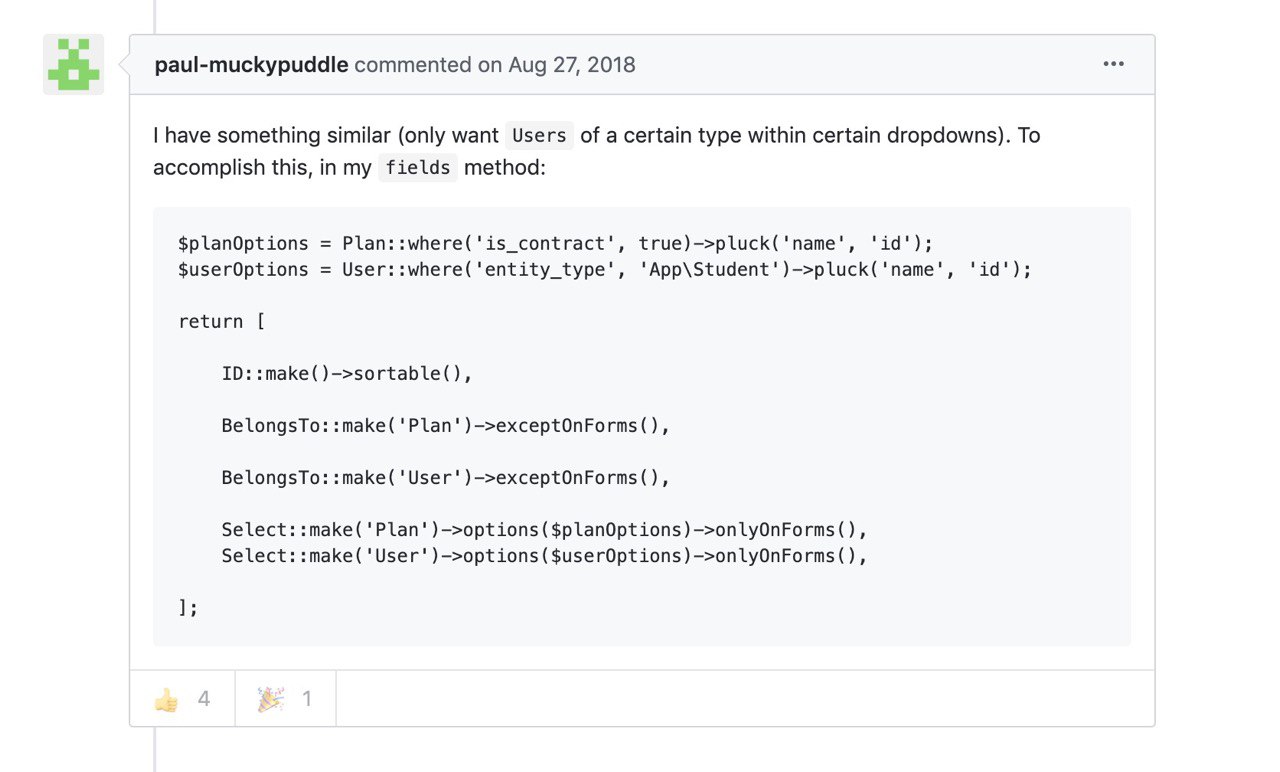Open the paul-muckypuddle username link
This screenshot has width=1280, height=772.
[251, 65]
